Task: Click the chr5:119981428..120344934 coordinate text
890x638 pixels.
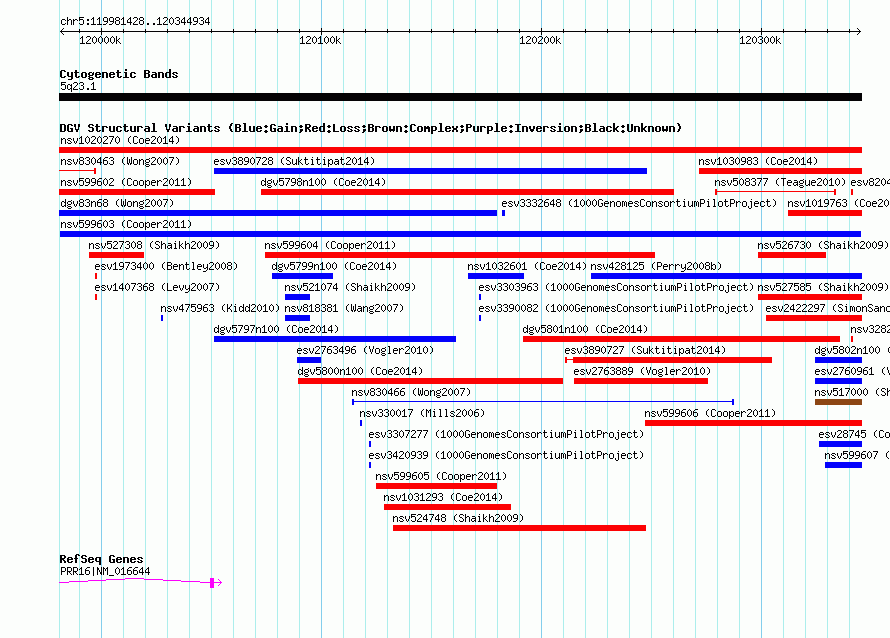Action: 135,22
